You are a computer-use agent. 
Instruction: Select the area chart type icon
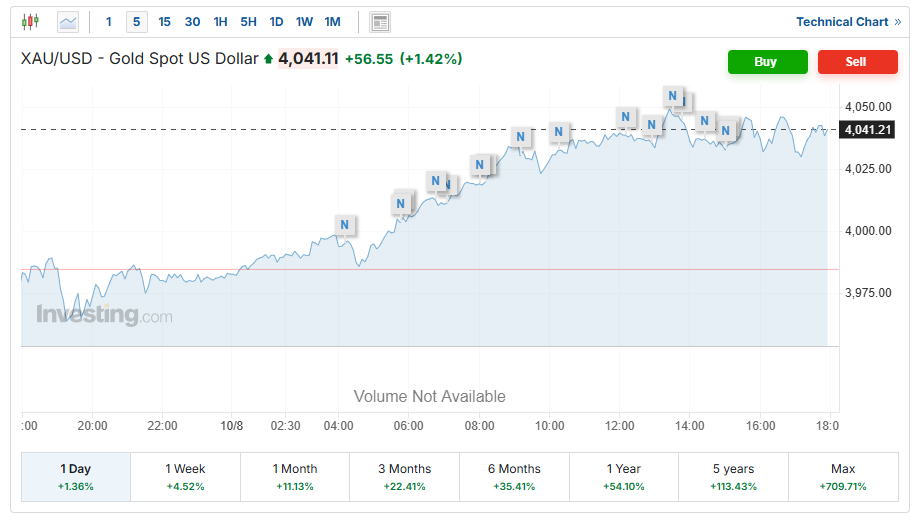68,21
